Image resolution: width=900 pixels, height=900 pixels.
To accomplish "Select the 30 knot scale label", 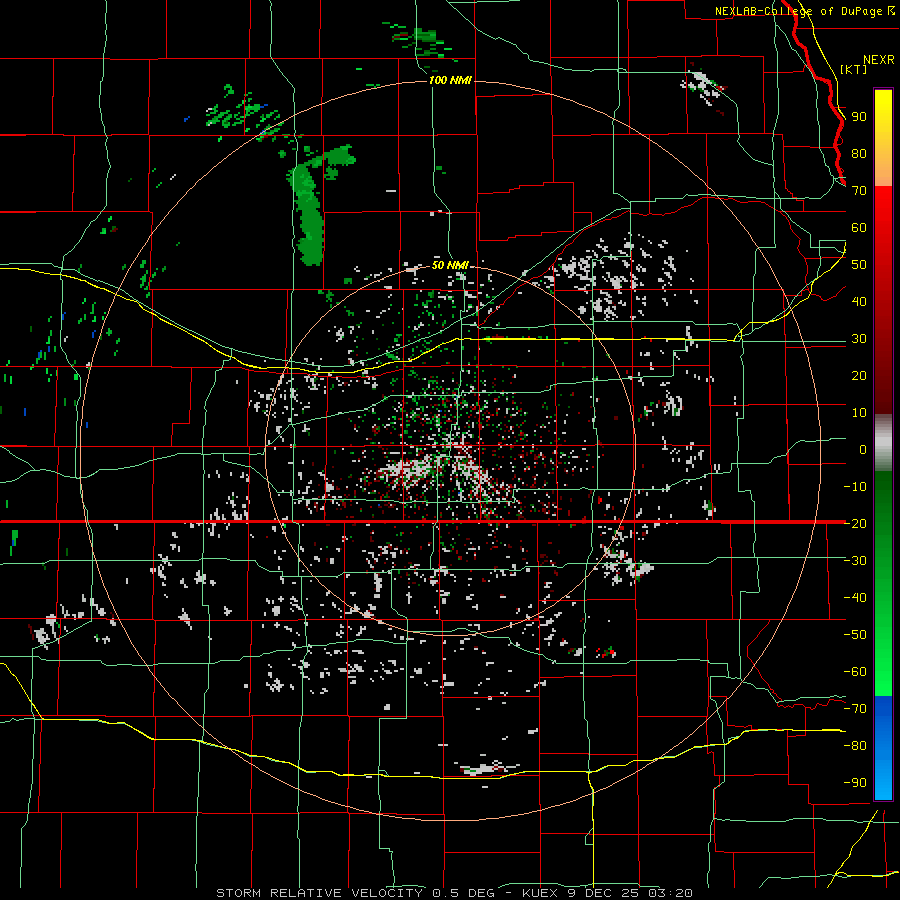I will (859, 339).
